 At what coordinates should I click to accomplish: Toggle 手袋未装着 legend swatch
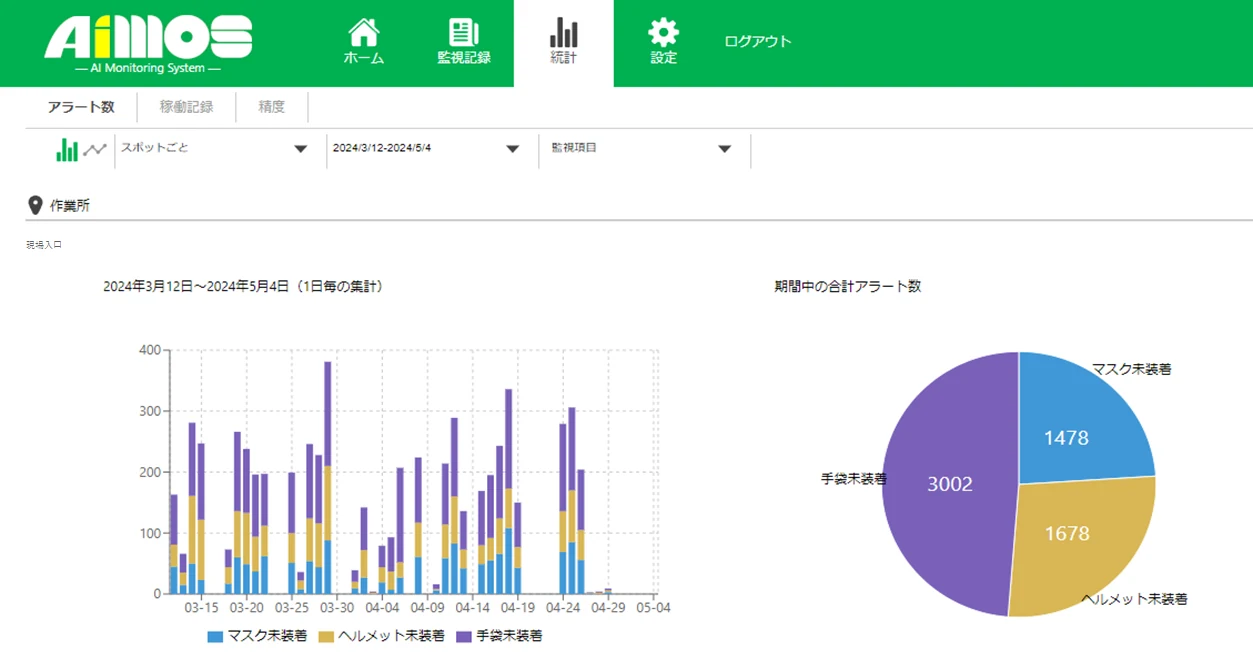click(464, 636)
